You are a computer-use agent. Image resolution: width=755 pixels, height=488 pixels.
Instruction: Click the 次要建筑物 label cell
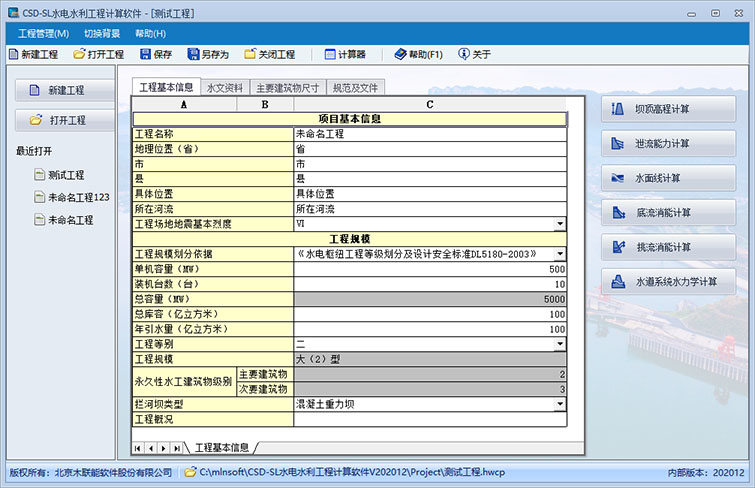(x=265, y=389)
